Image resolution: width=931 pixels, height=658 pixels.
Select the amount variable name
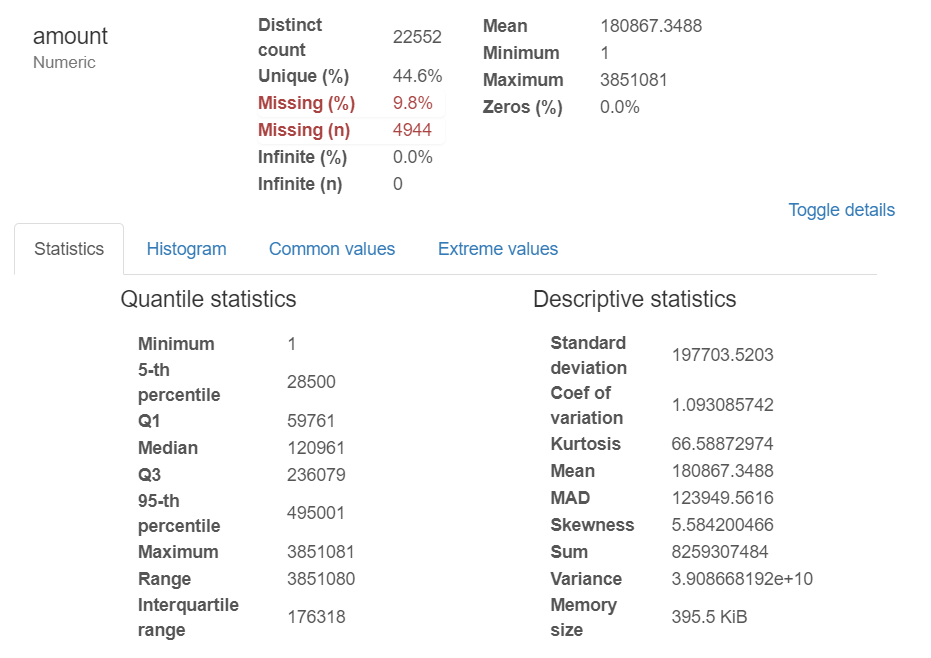coord(69,36)
